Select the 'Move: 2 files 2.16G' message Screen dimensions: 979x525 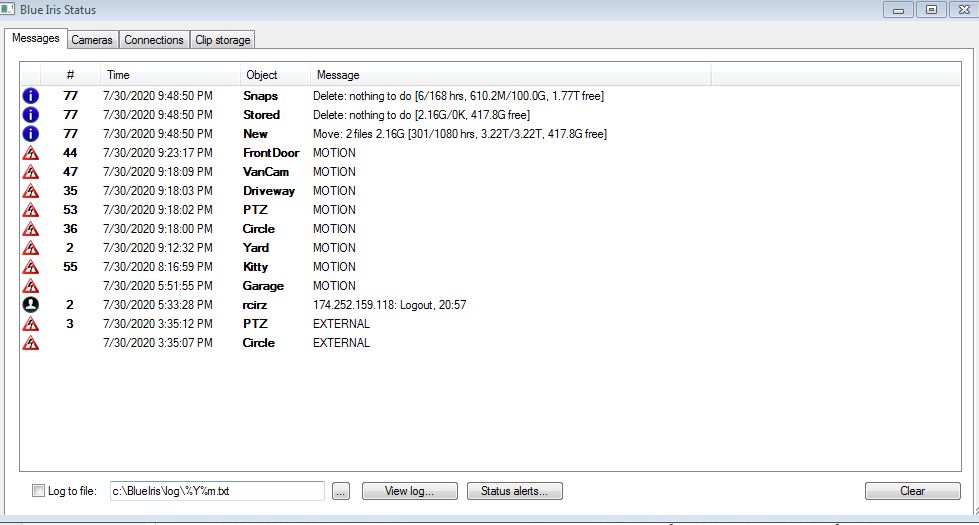(x=460, y=134)
